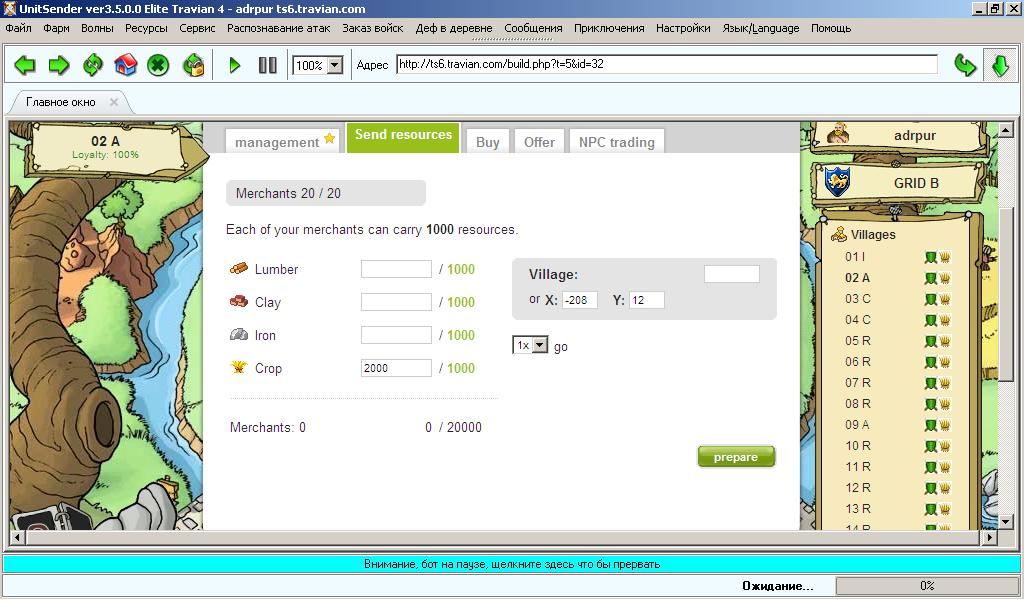The height and width of the screenshot is (600, 1024).
Task: Click the 1000 link next to Crop
Action: [x=461, y=368]
